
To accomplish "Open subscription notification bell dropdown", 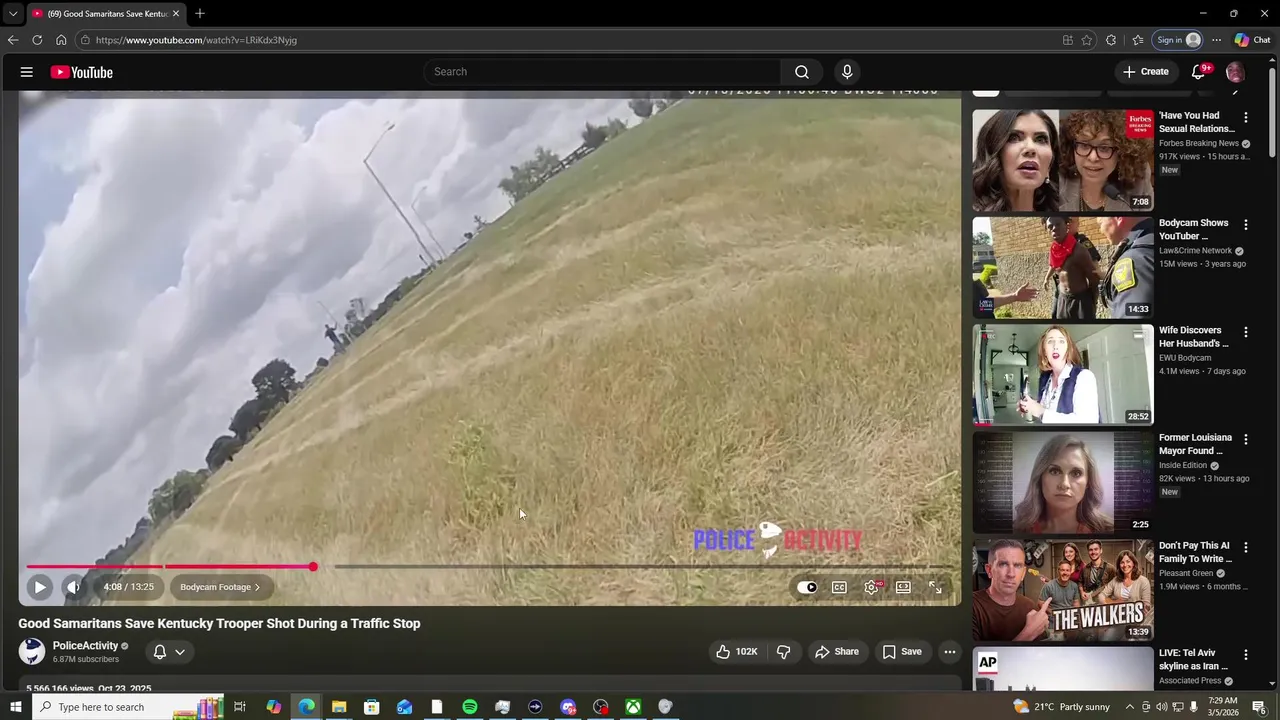I will tap(168, 652).
